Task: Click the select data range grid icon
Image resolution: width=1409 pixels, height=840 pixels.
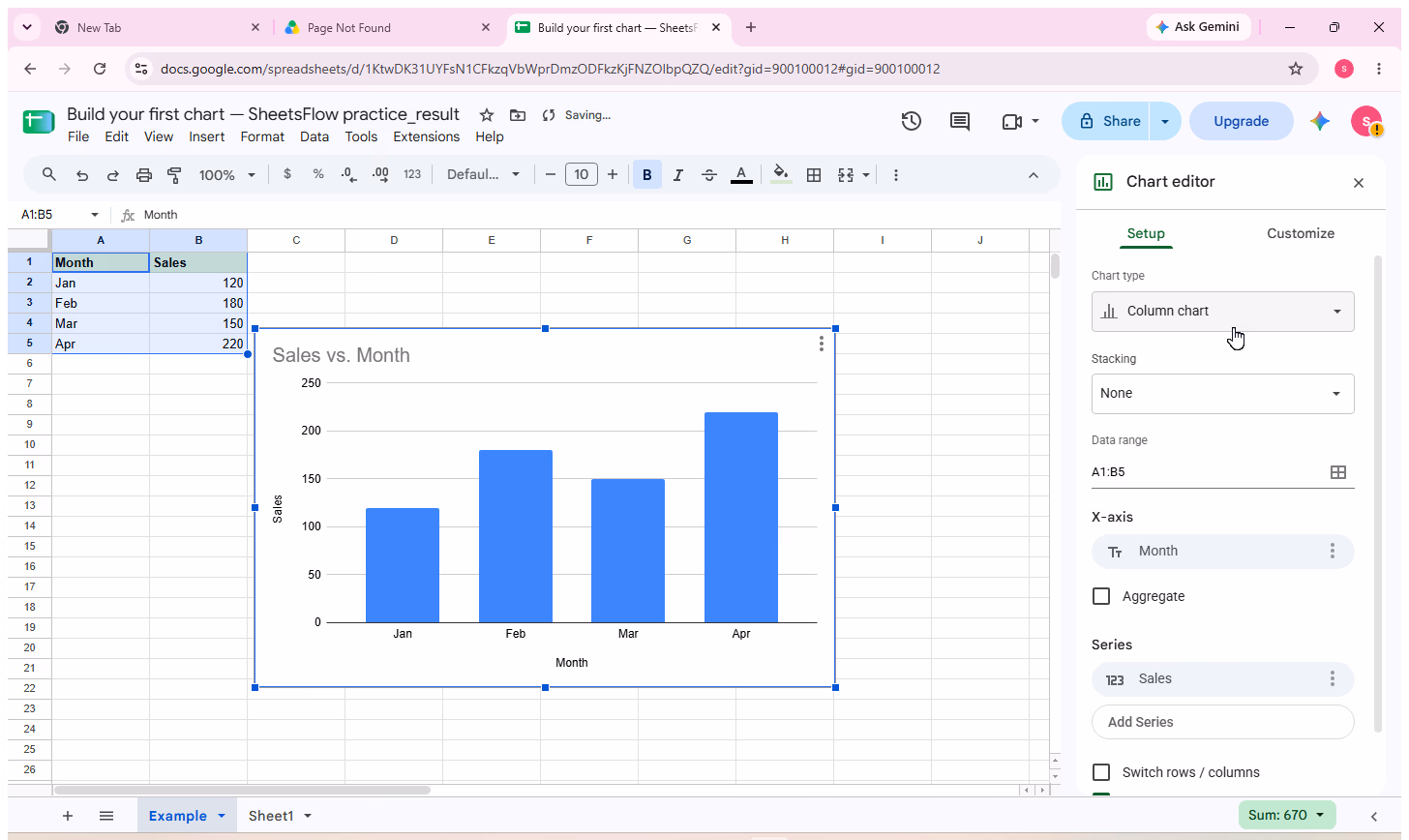Action: click(1338, 472)
